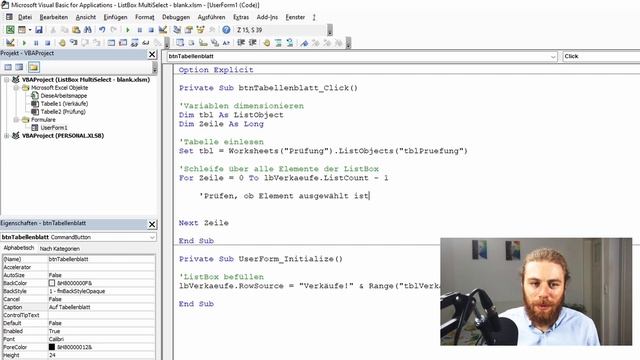Open Visual Basic Help question mark
The width and height of the screenshot is (640, 360).
226,30
